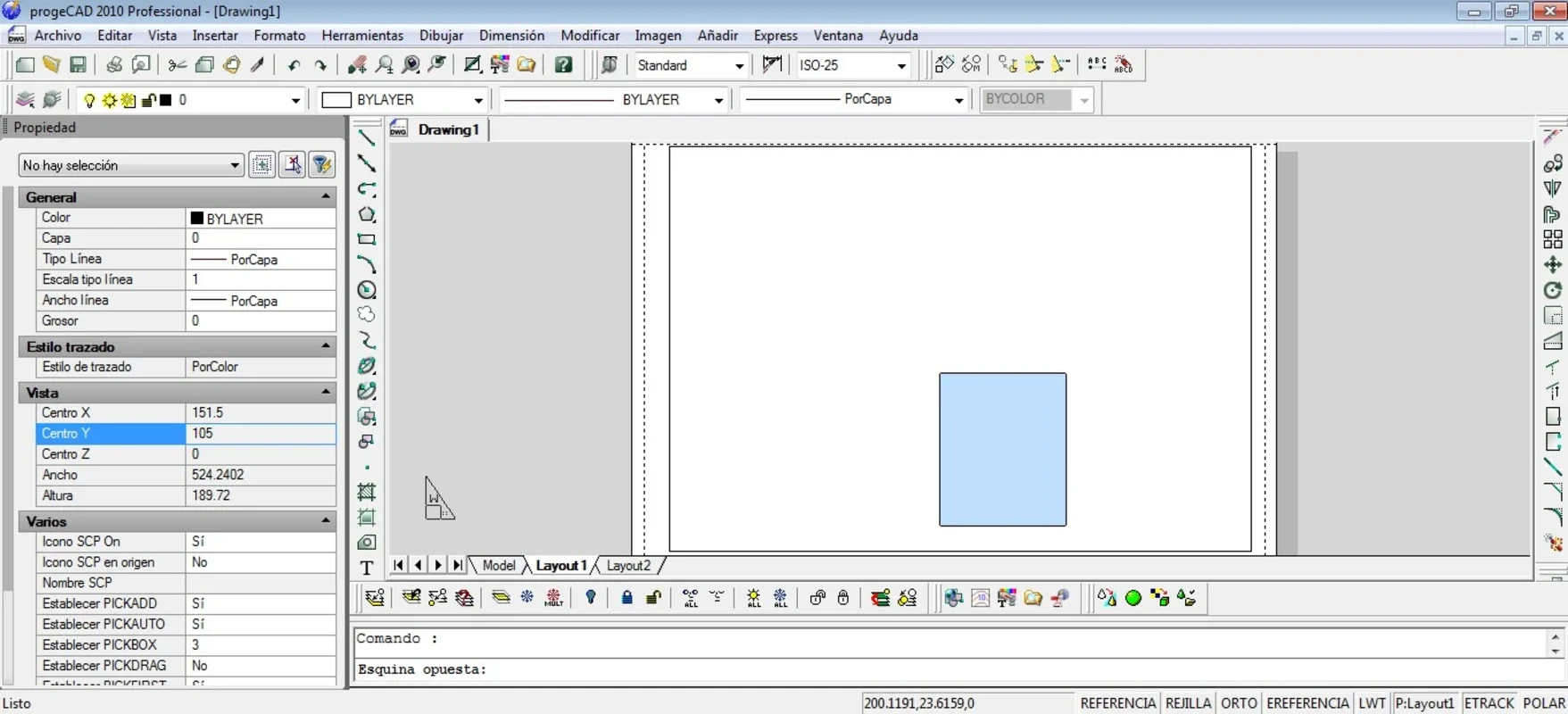The height and width of the screenshot is (714, 1568).
Task: Click blue lock layer icon in bottom toolbar
Action: pos(626,598)
